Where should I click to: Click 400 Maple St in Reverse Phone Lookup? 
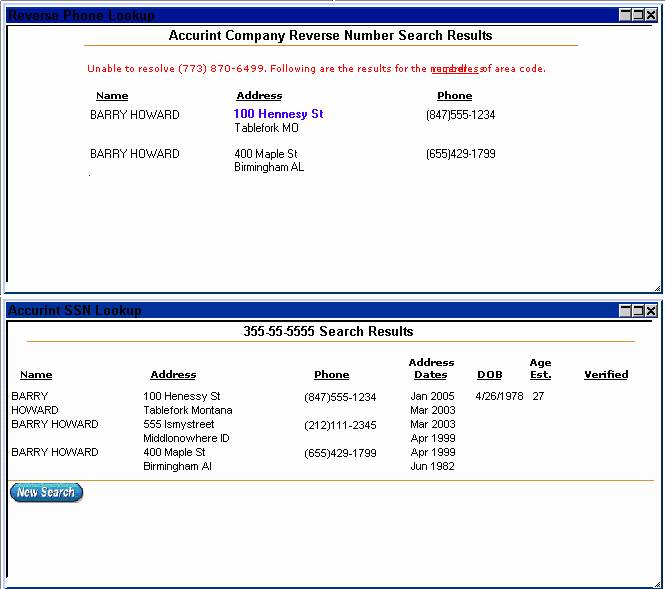click(266, 154)
